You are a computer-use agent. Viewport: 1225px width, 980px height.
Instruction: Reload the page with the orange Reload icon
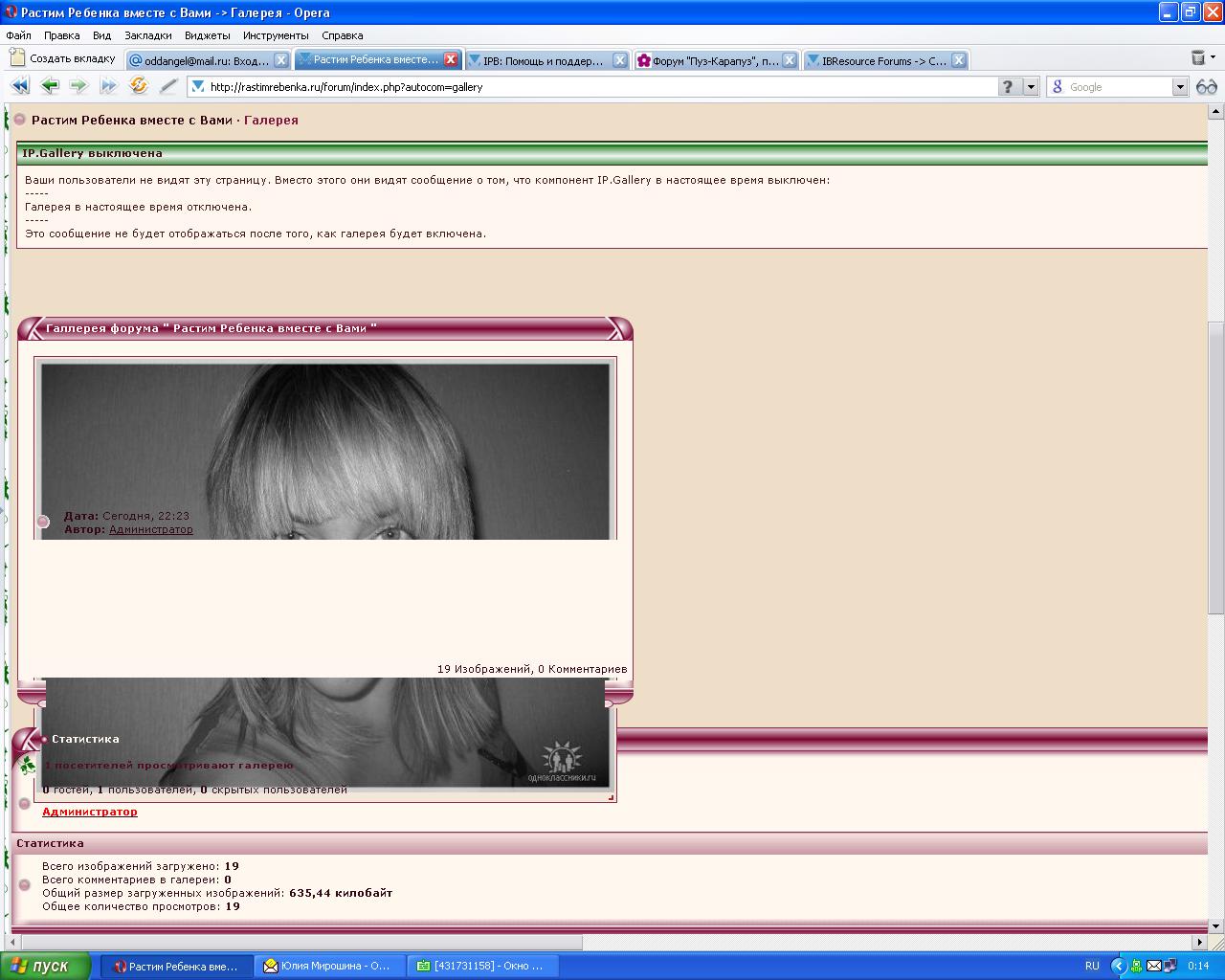[x=139, y=86]
